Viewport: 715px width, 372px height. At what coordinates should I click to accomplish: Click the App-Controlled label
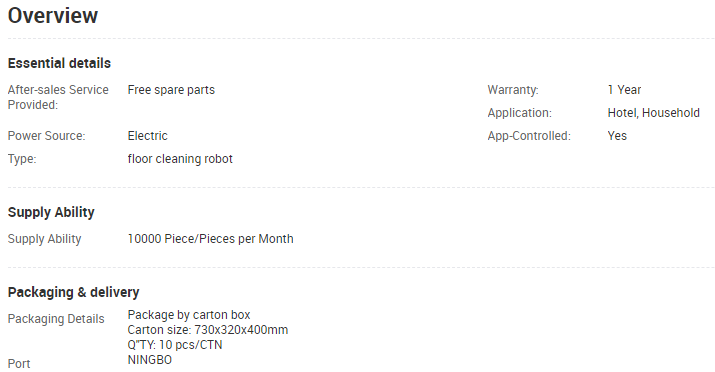coord(529,136)
